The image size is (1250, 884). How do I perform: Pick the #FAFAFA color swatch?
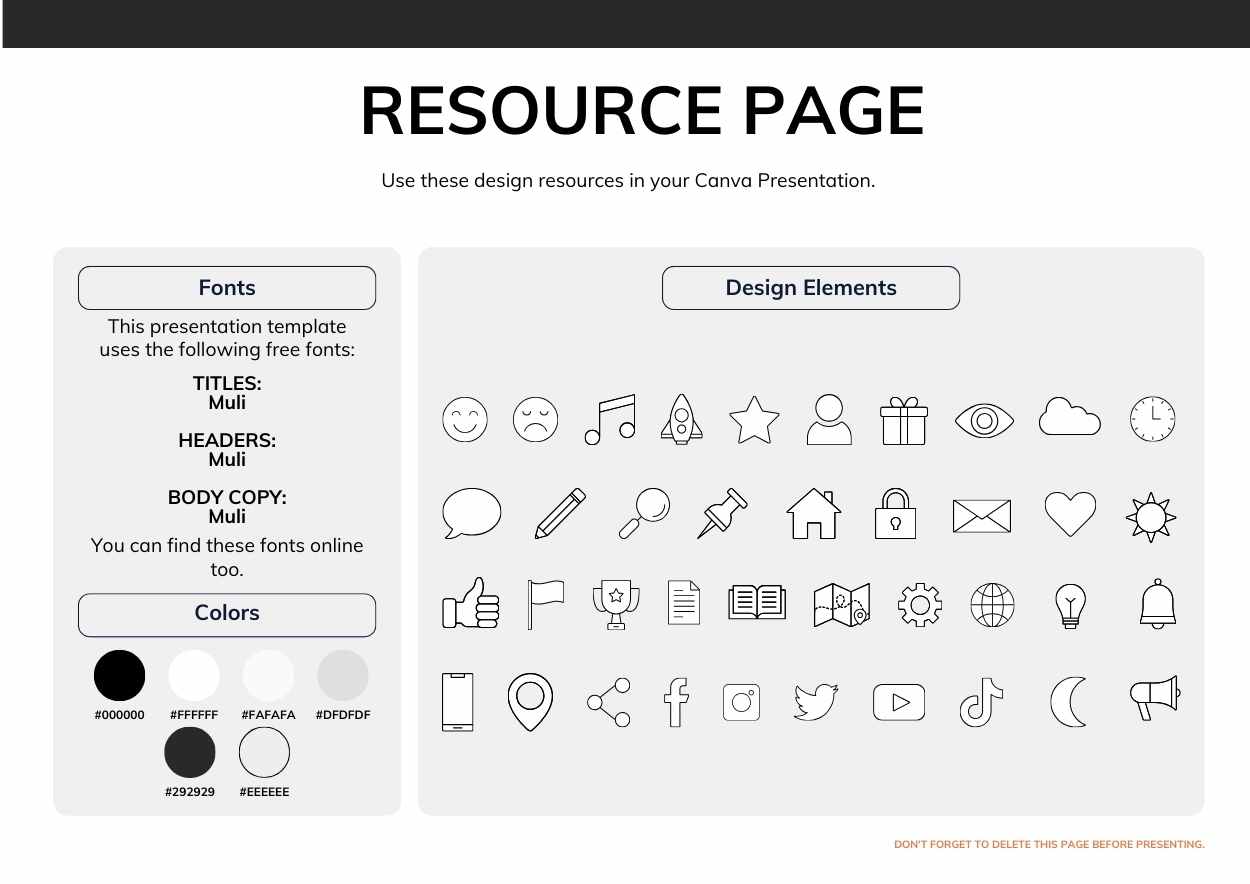pyautogui.click(x=268, y=675)
